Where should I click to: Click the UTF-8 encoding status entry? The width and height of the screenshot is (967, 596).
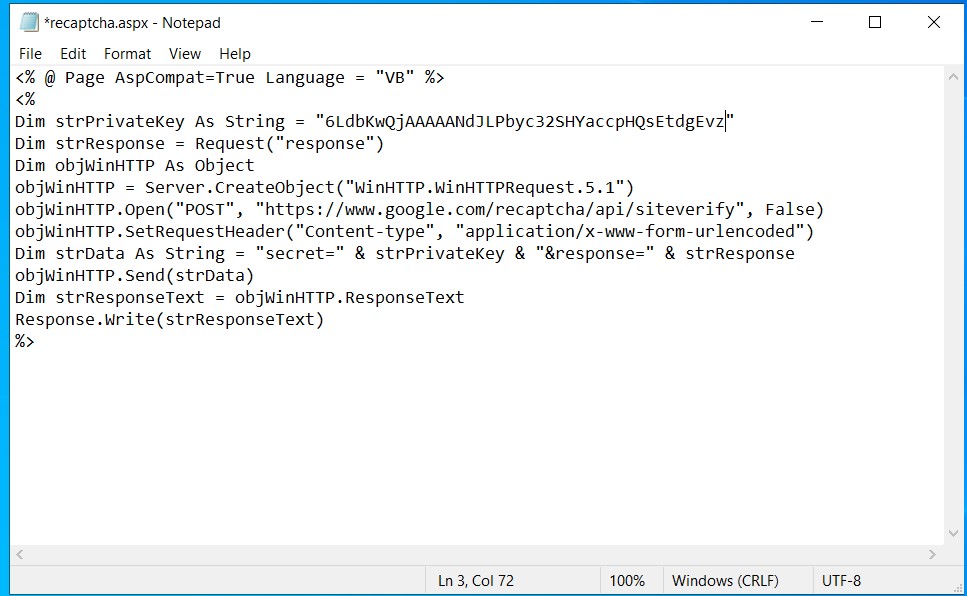(x=841, y=581)
